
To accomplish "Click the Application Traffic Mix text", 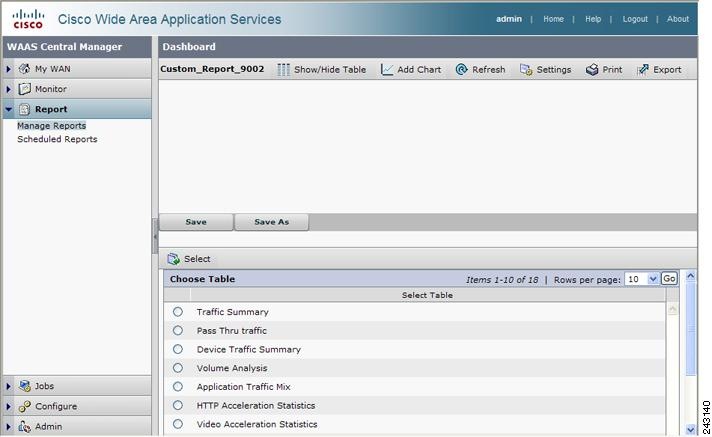I will tap(243, 387).
